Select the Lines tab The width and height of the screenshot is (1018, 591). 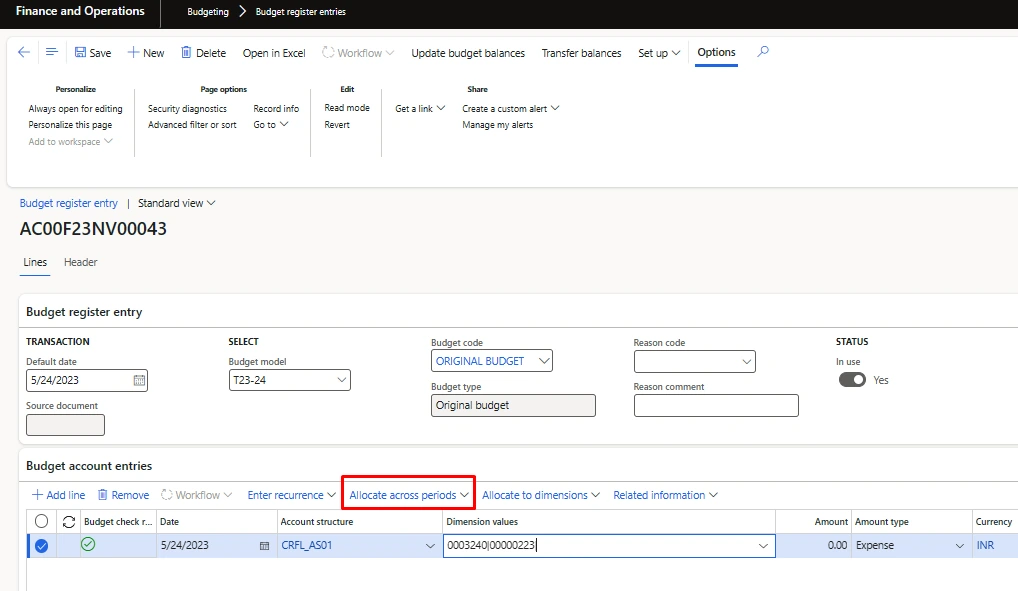(35, 262)
